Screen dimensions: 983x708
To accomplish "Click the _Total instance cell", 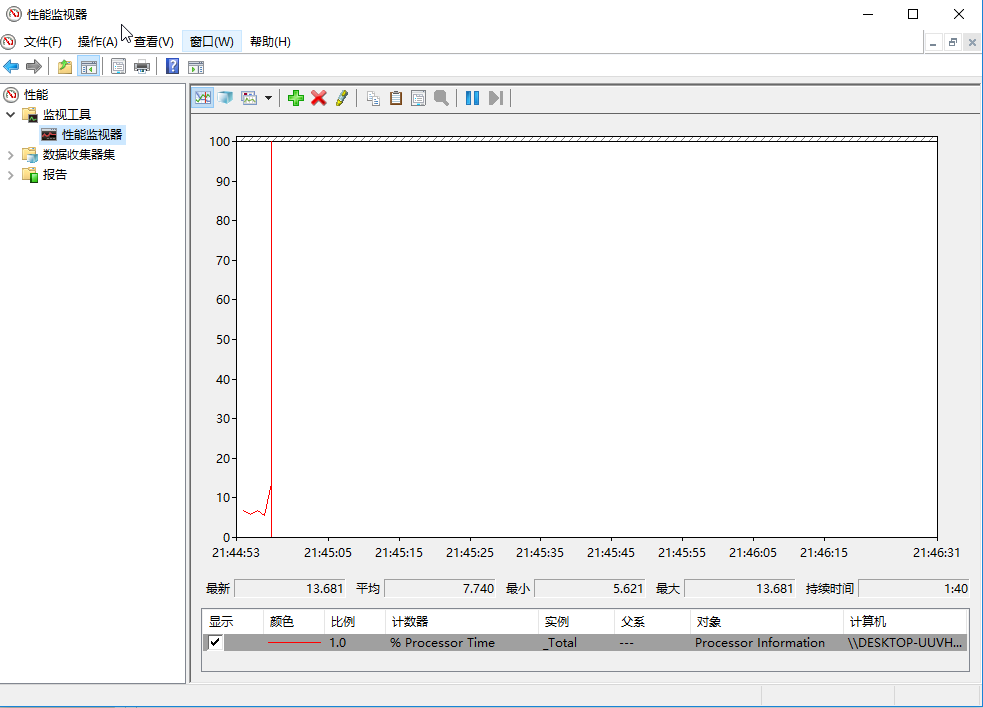I will [x=560, y=642].
